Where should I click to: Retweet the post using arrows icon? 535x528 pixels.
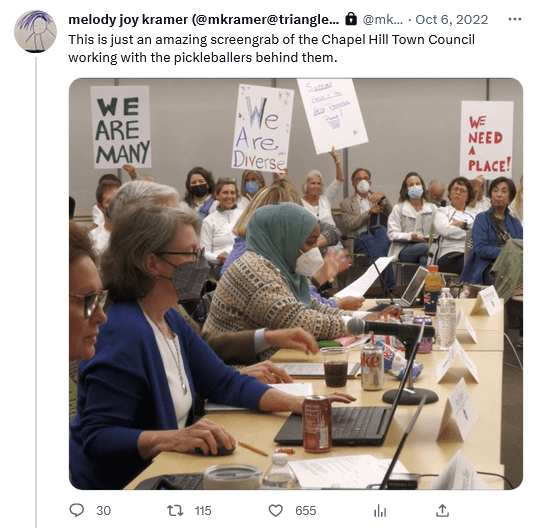pos(175,511)
